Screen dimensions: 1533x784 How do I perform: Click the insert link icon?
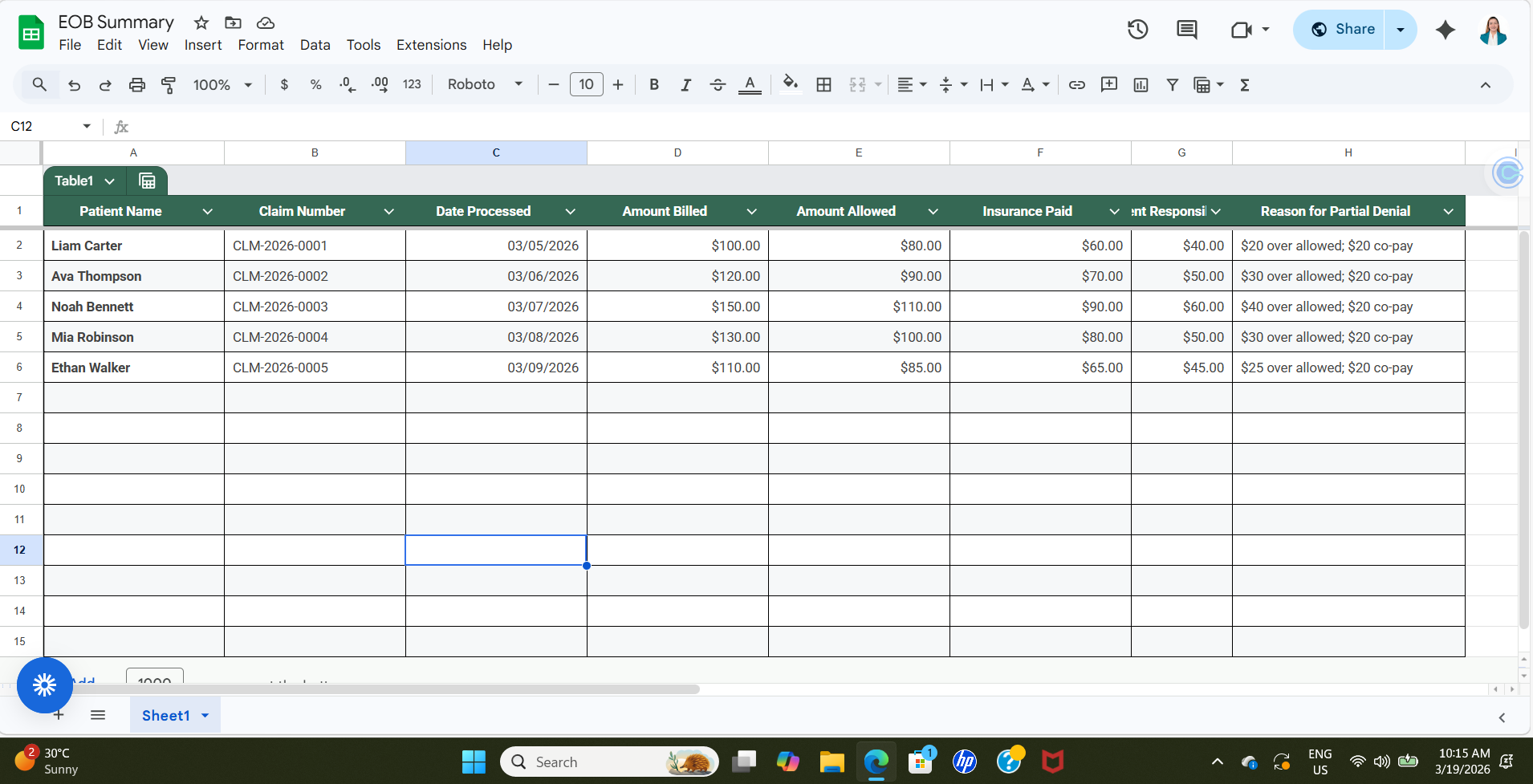coord(1077,85)
